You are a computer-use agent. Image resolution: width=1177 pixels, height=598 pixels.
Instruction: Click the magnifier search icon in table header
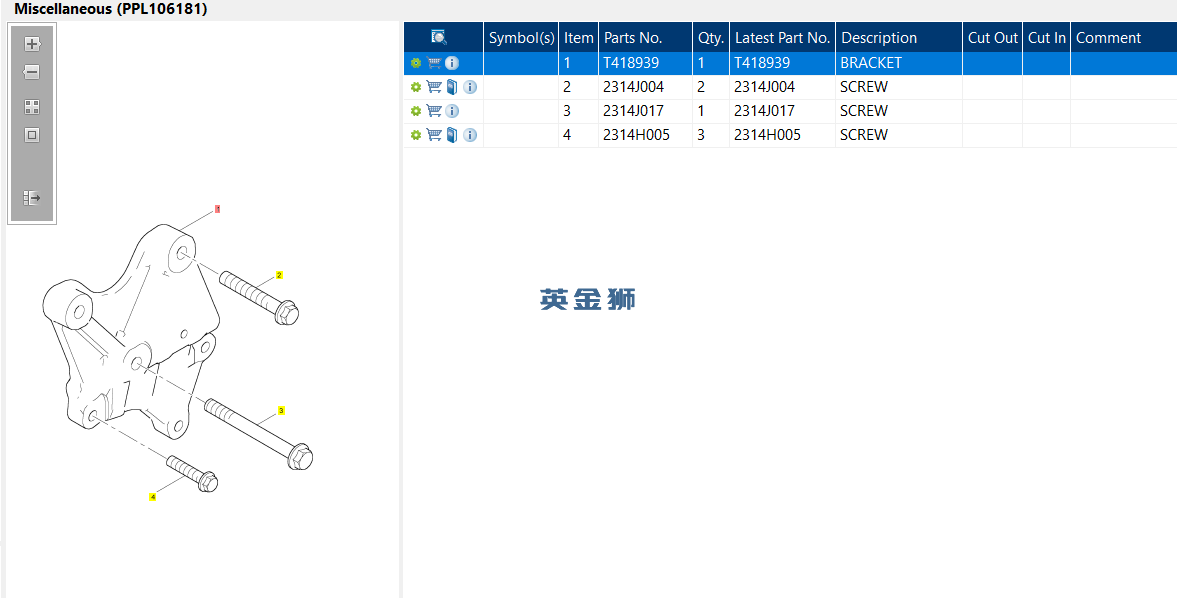coord(438,37)
